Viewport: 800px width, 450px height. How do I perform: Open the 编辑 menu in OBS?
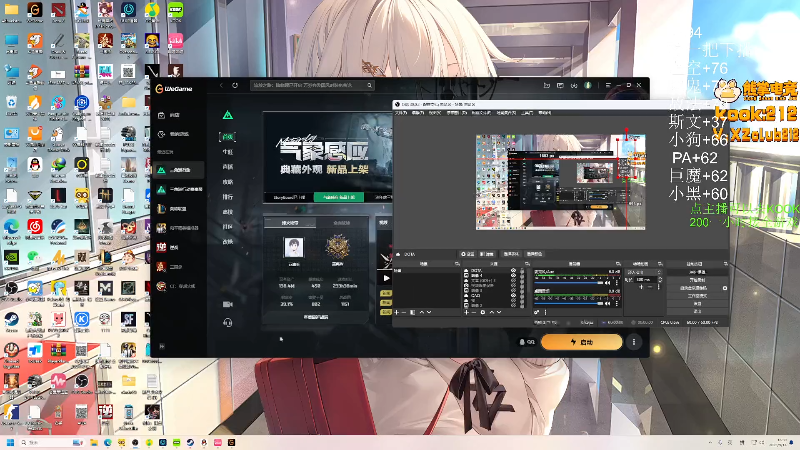(x=418, y=113)
